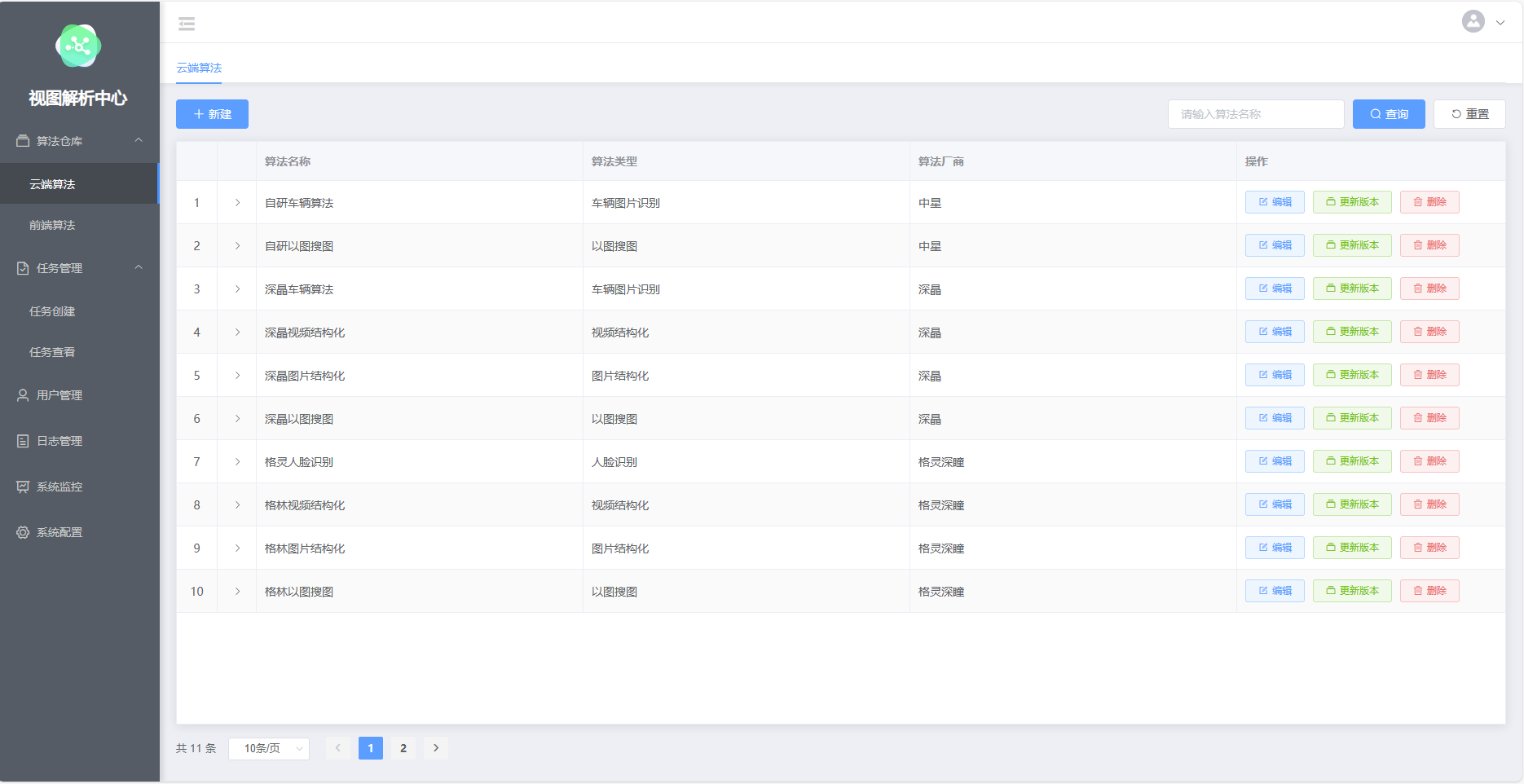The image size is (1524, 784).
Task: Click the 重置 reset button
Action: click(x=1469, y=114)
